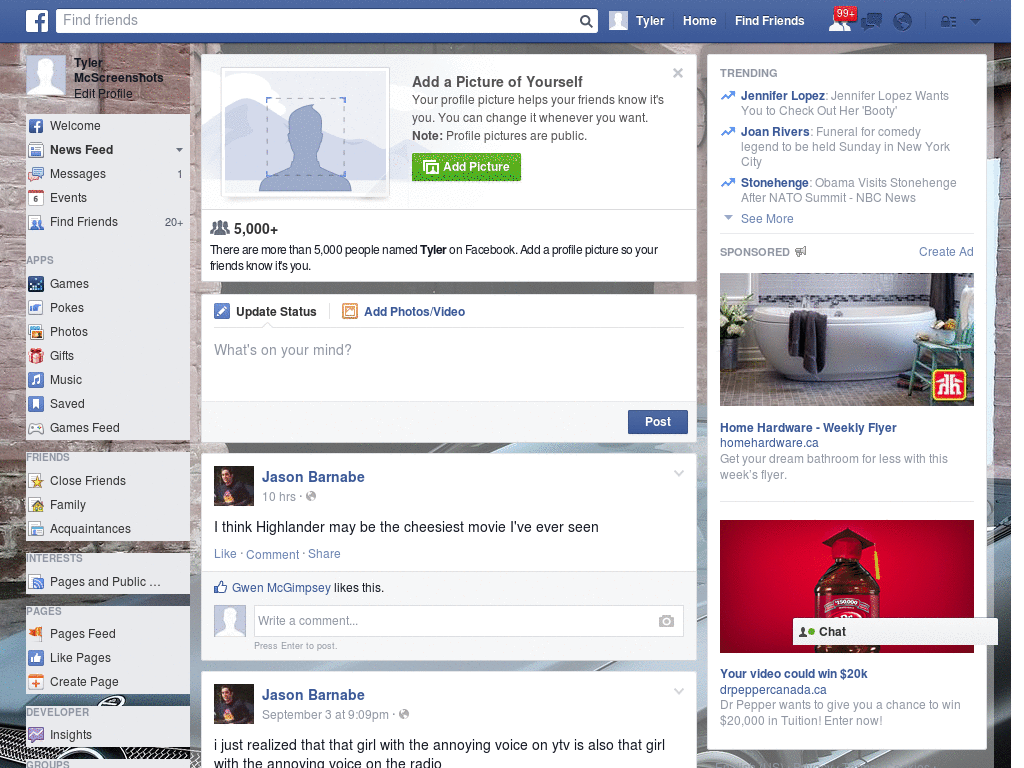Open Jennifer Lopez trending topic

pyautogui.click(x=782, y=96)
